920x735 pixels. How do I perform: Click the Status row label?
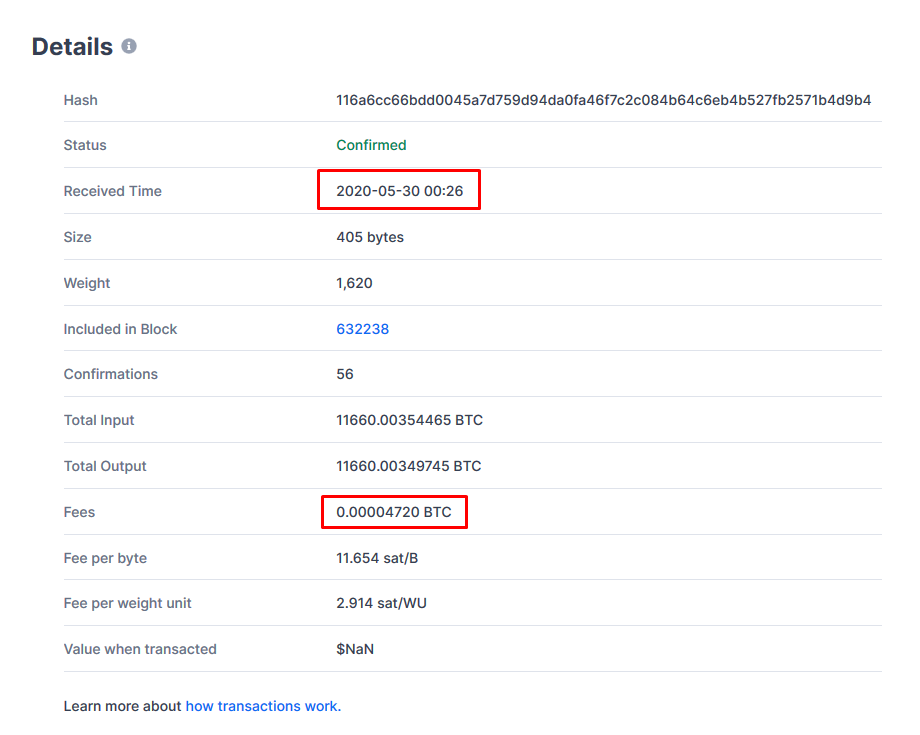(85, 144)
